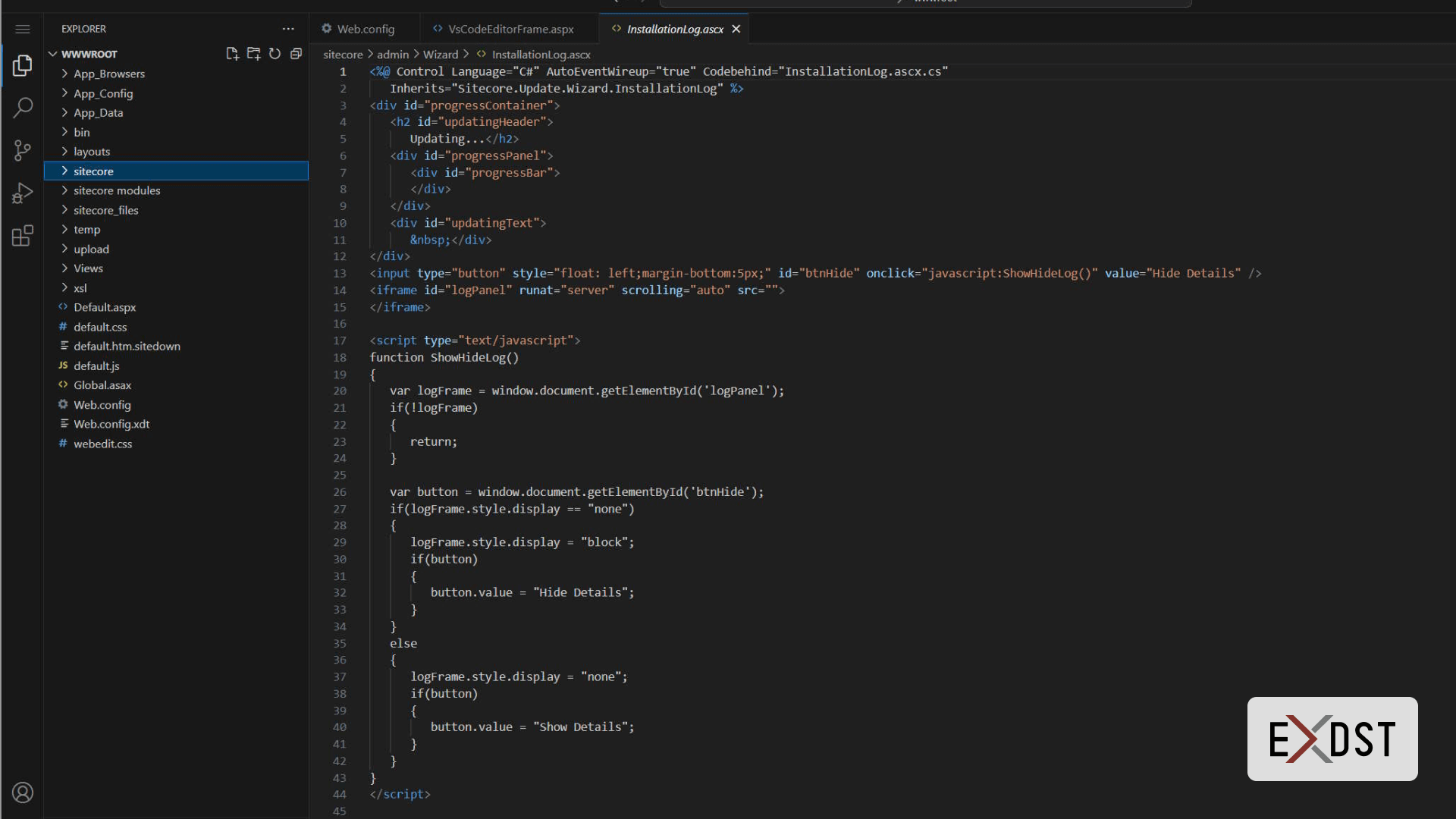Image resolution: width=1456 pixels, height=819 pixels.
Task: Open the Search view in the activity bar
Action: click(x=23, y=108)
